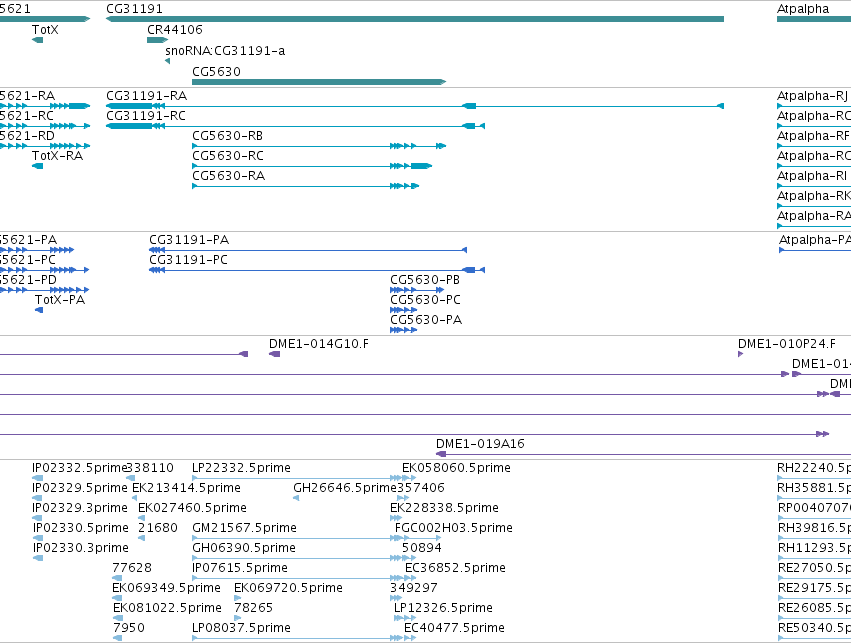Click the Atpalpha-RF transcript label
This screenshot has width=851, height=643.
click(814, 136)
